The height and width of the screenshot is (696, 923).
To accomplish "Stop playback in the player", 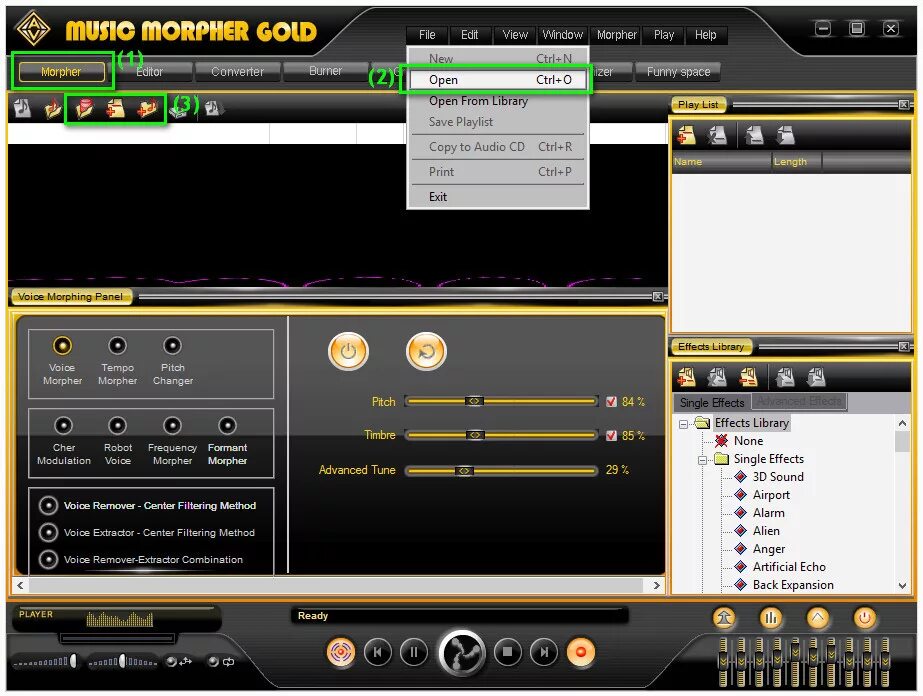I will 507,652.
